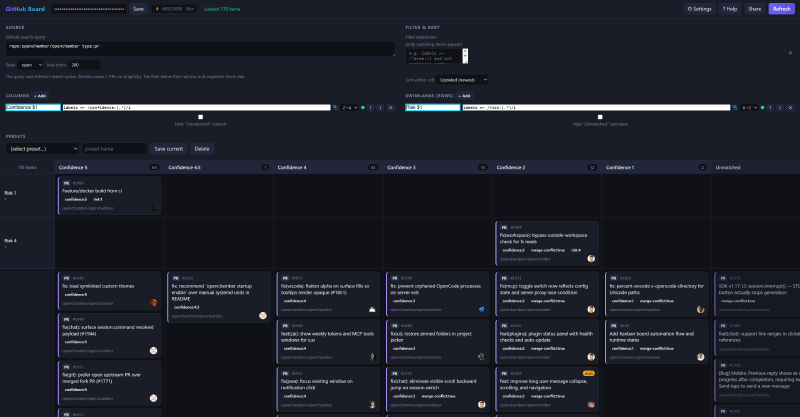Click the Confidence 1 column header
This screenshot has width=800, height=417.
pyautogui.click(x=656, y=167)
